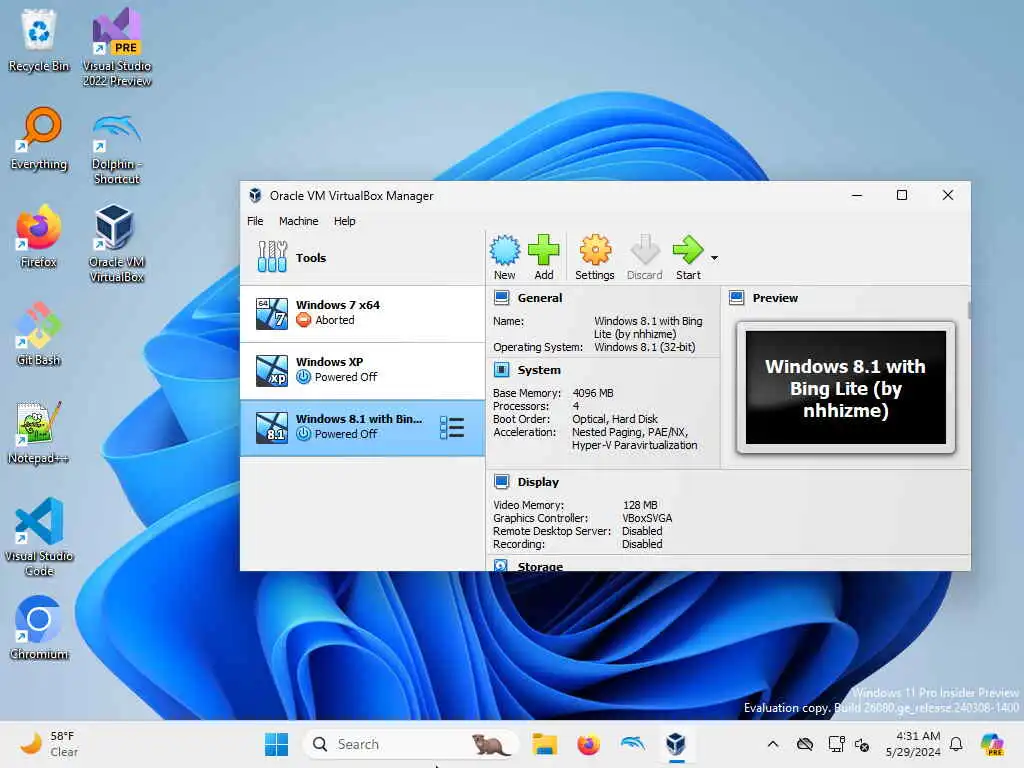Click the General section monitor icon
1024x768 pixels.
click(502, 298)
